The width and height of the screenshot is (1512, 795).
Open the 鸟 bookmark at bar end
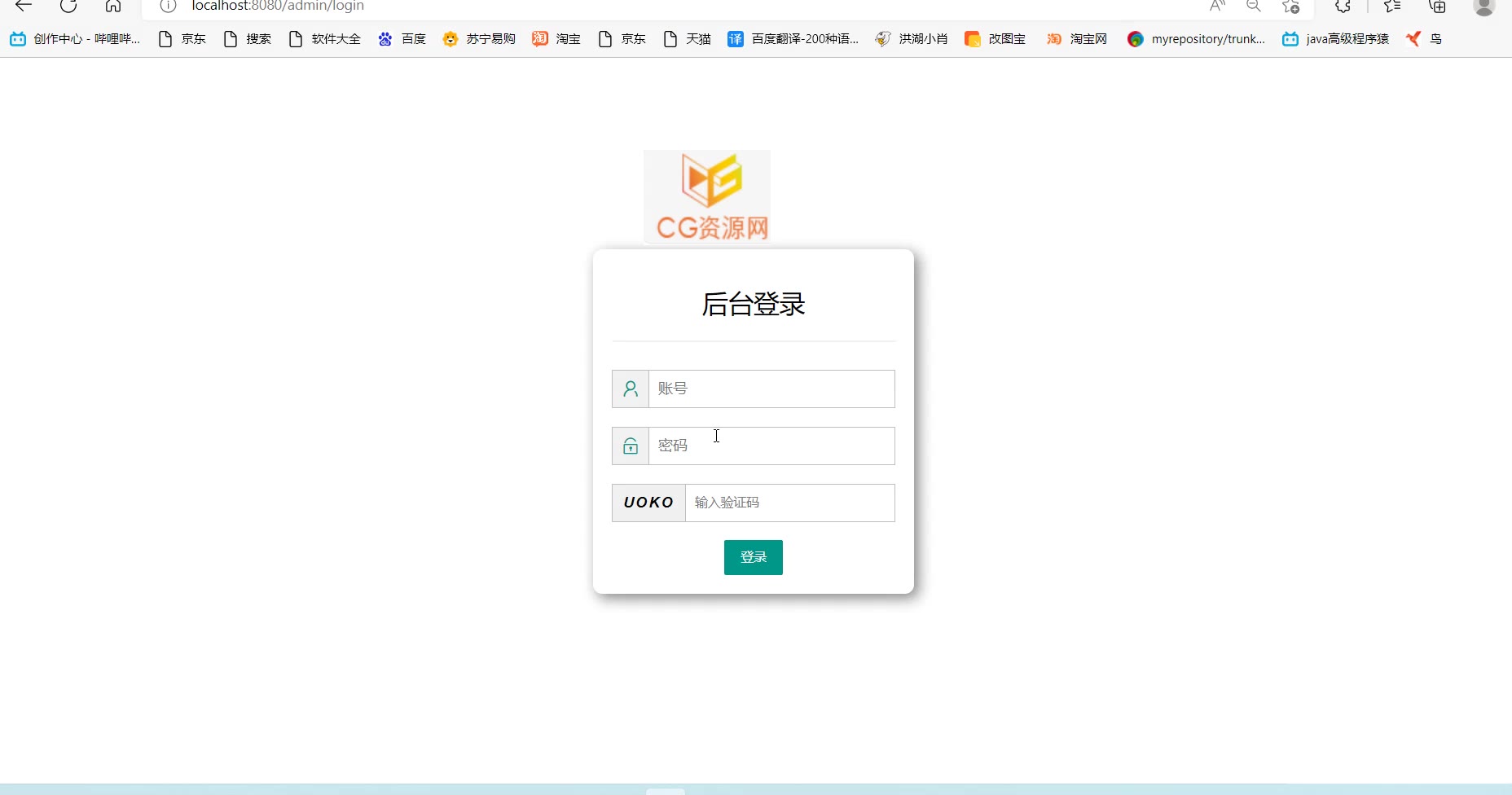point(1424,39)
